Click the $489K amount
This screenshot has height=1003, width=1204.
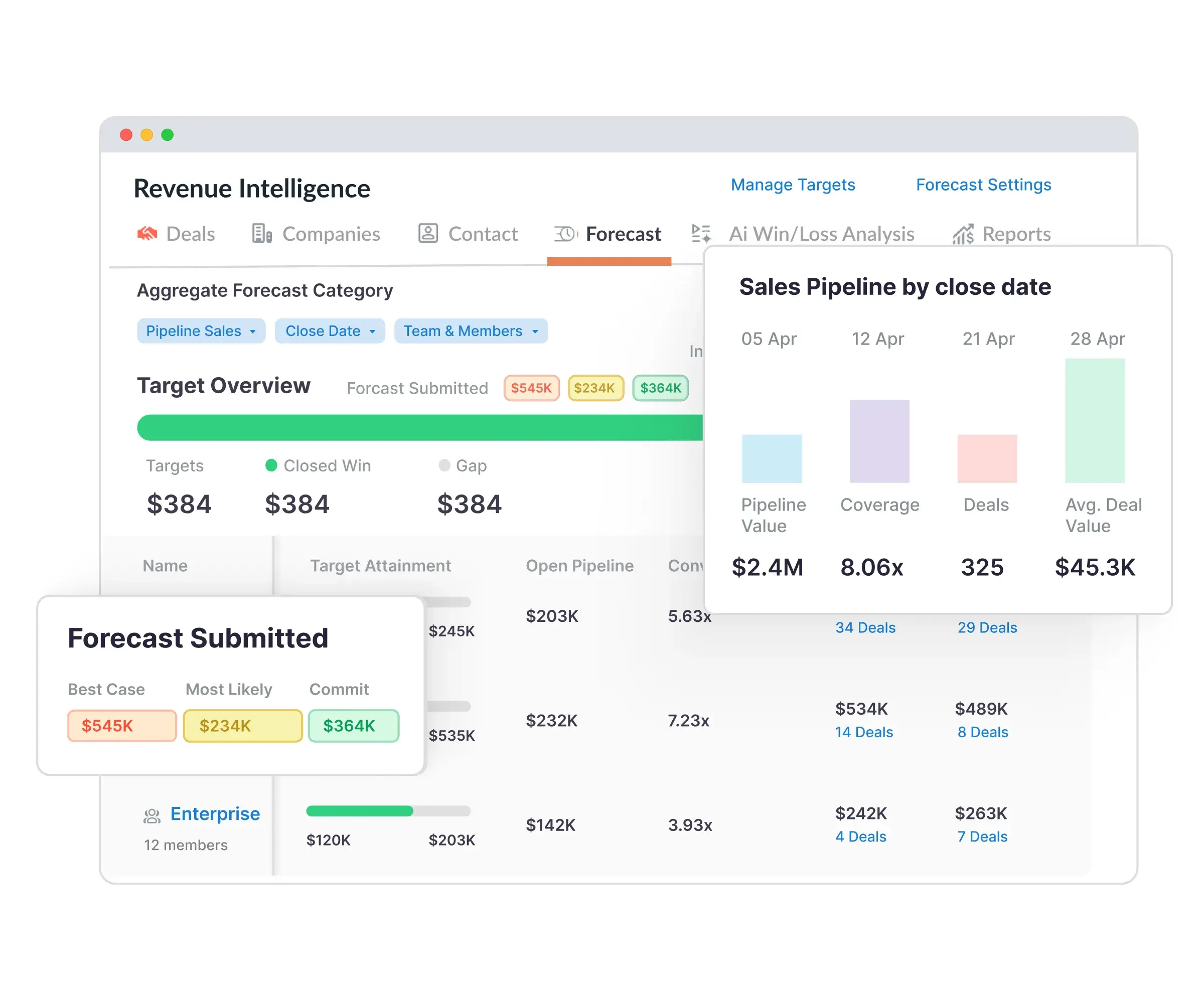(x=981, y=709)
